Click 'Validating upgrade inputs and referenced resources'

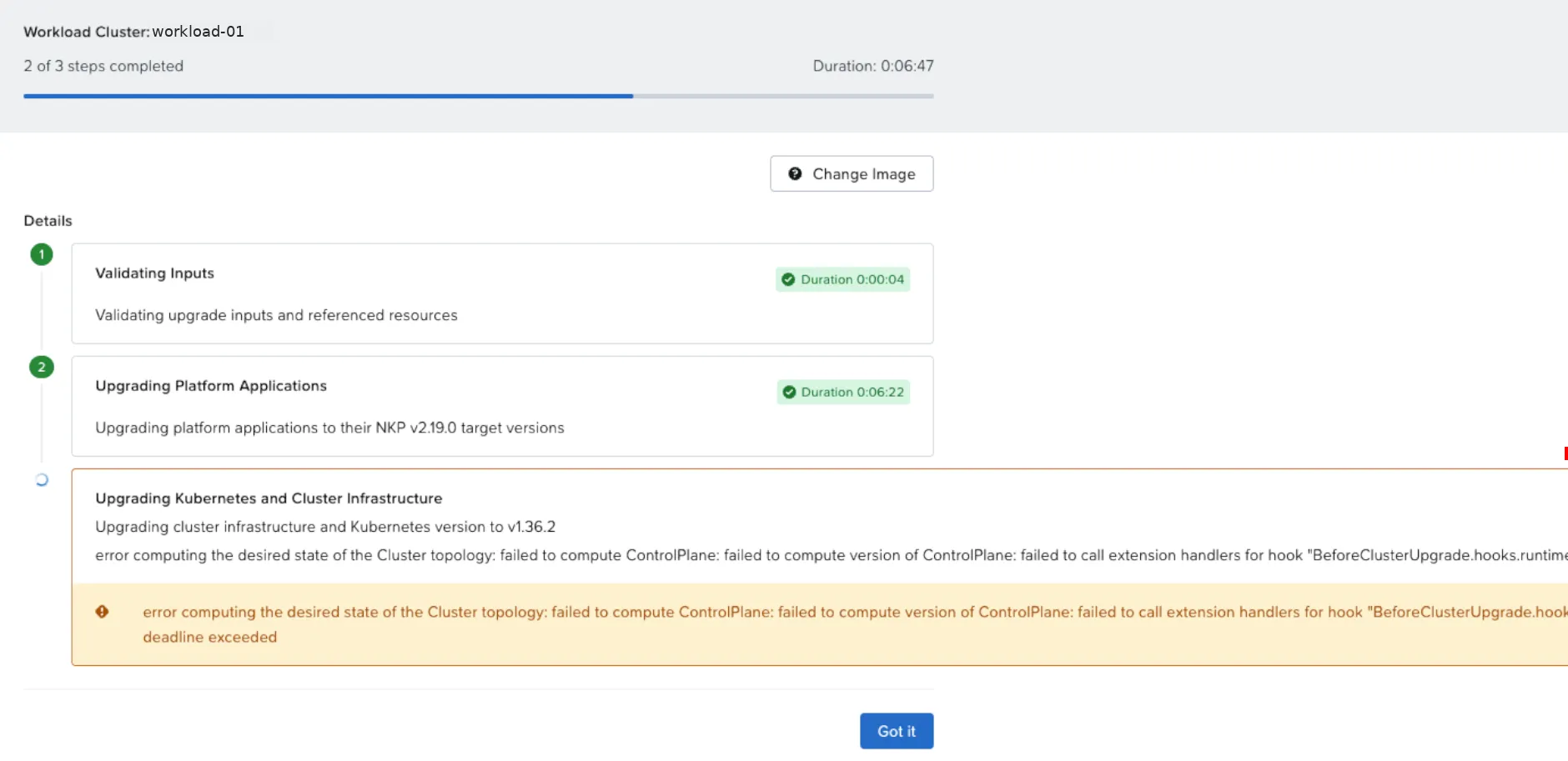tap(276, 315)
